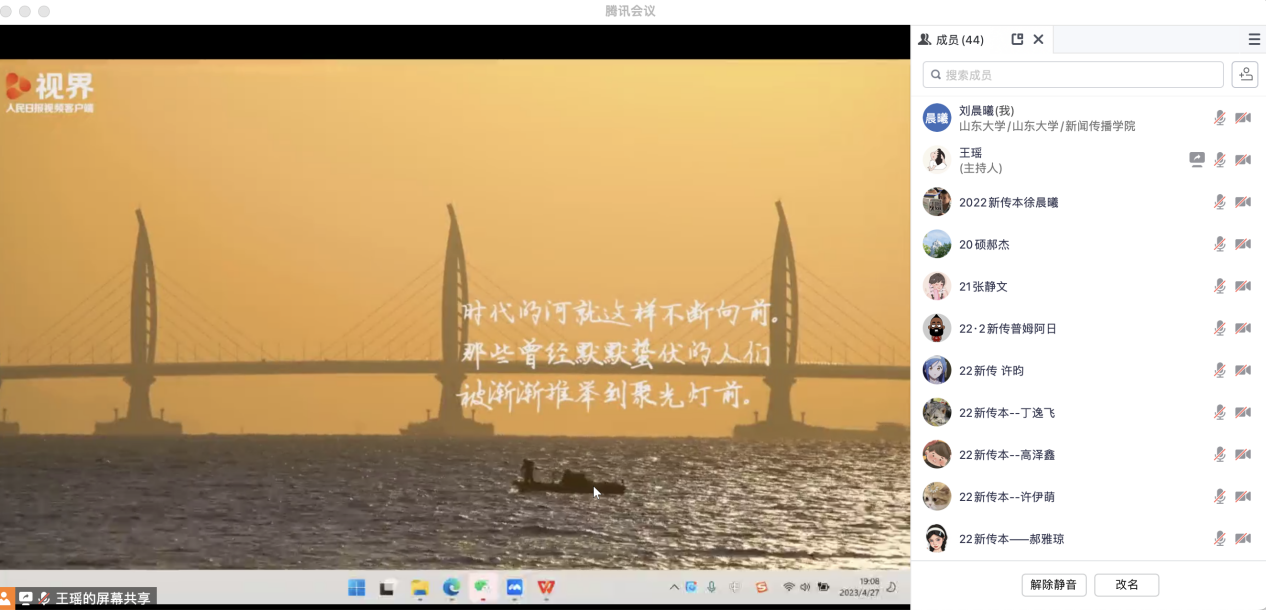Select the 成员 (44) tab
The image size is (1266, 610).
(952, 40)
